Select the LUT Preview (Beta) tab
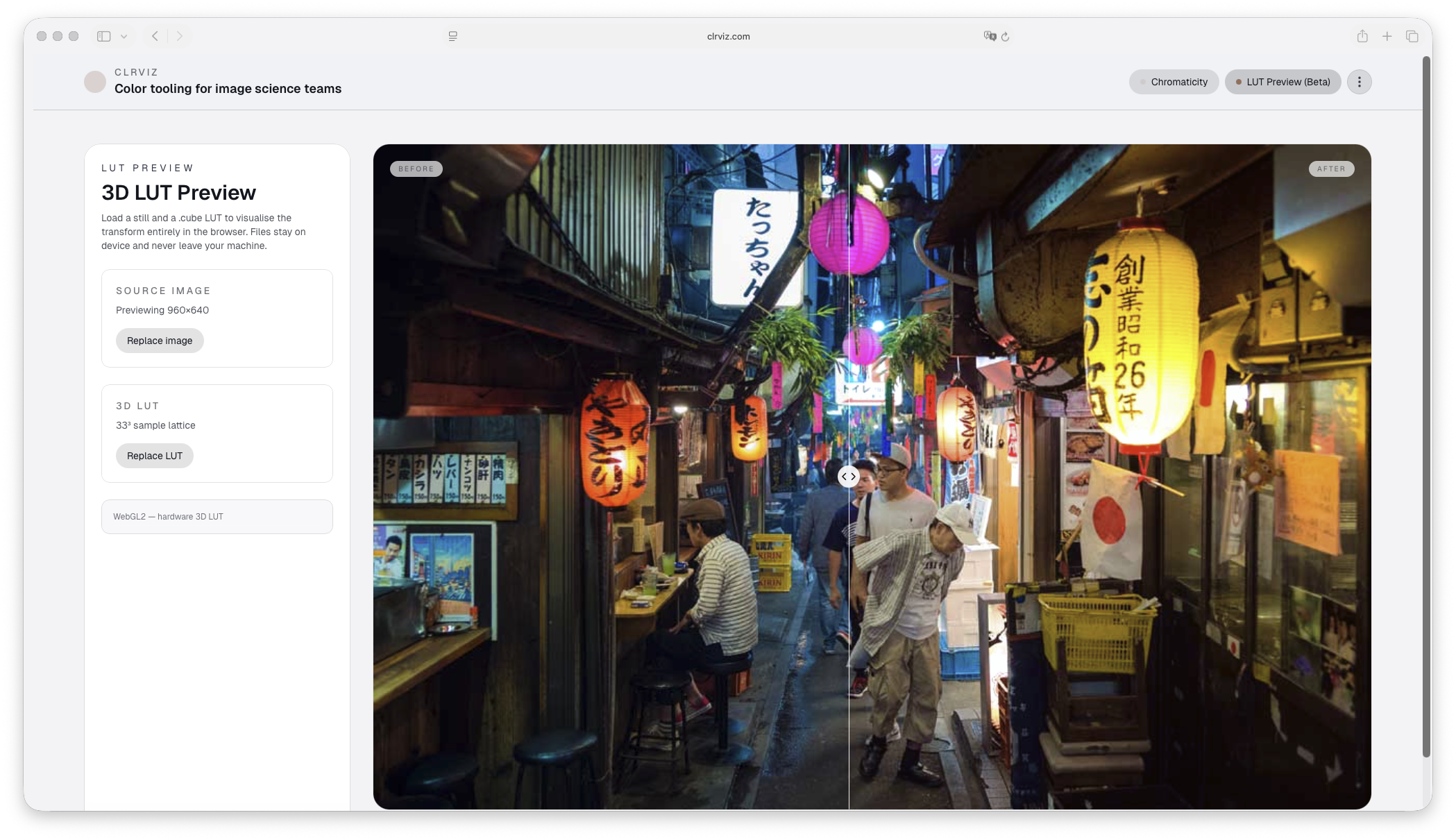The height and width of the screenshot is (840, 1456). point(1282,81)
